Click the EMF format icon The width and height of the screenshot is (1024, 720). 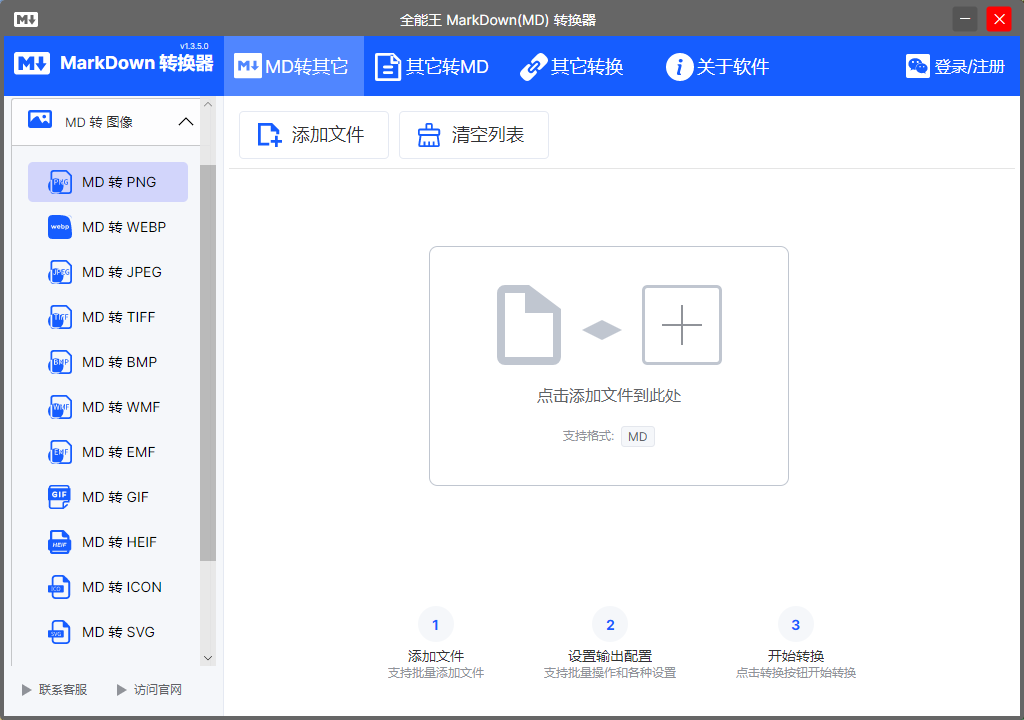(x=60, y=453)
